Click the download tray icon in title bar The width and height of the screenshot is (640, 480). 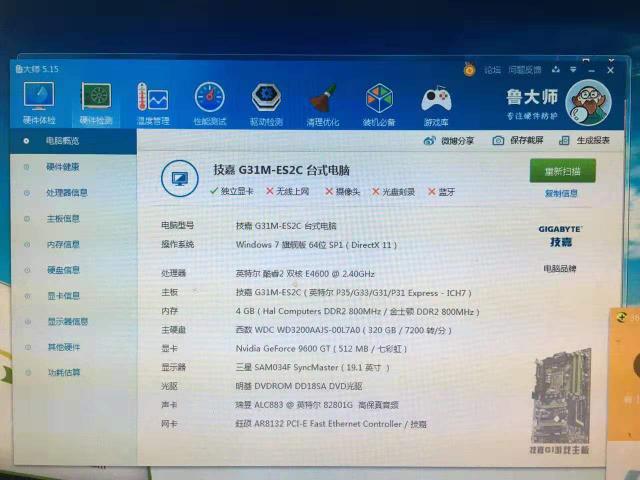point(556,70)
